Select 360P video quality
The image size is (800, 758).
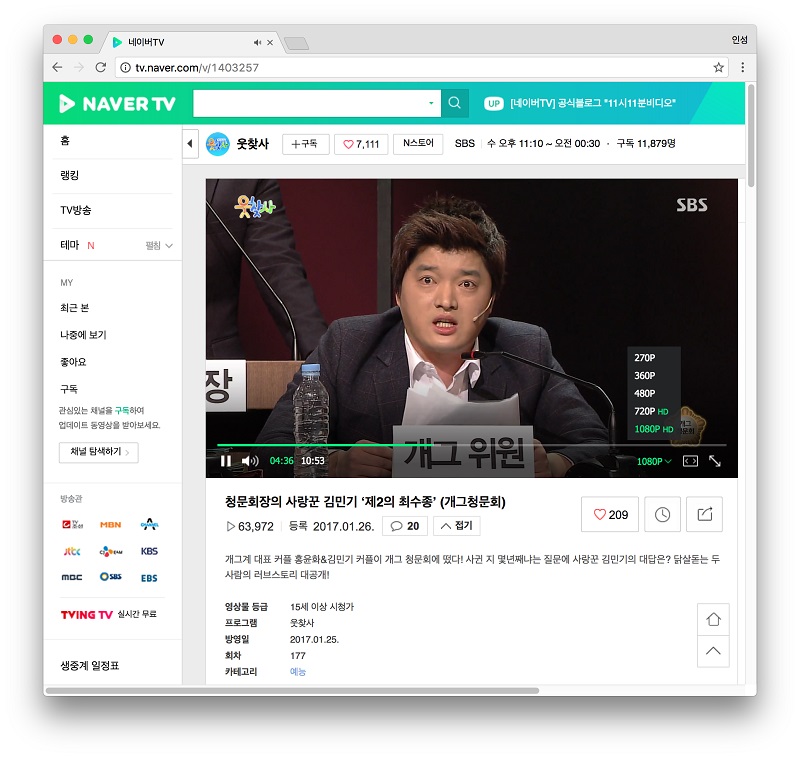point(645,375)
